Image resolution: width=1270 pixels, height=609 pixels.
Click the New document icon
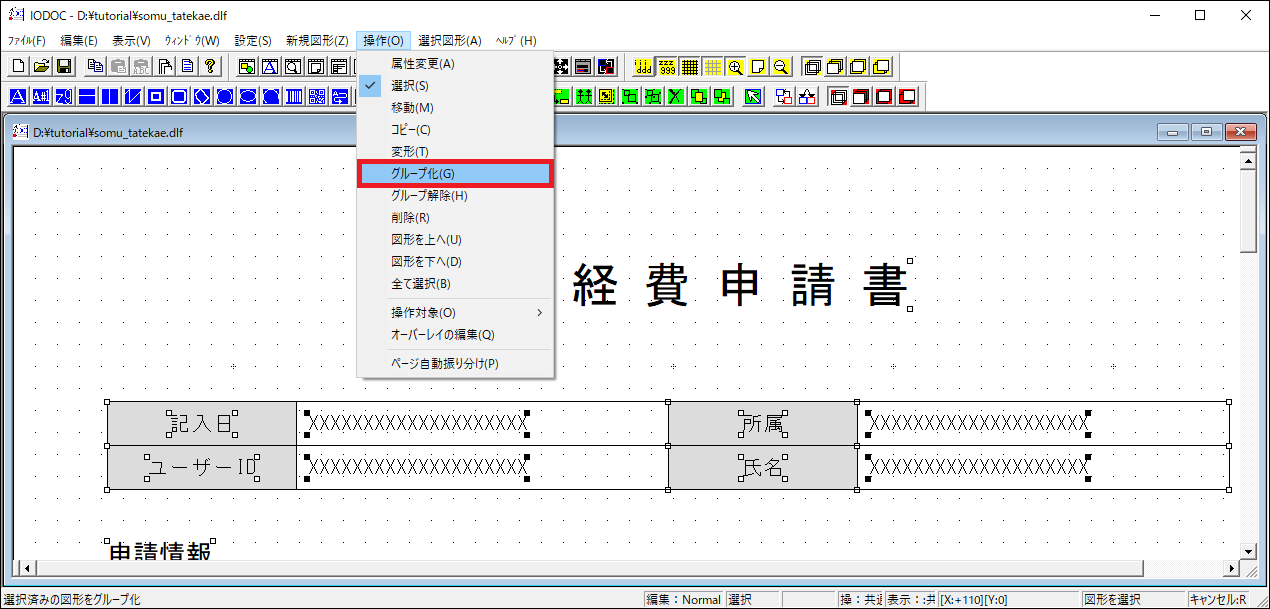18,66
